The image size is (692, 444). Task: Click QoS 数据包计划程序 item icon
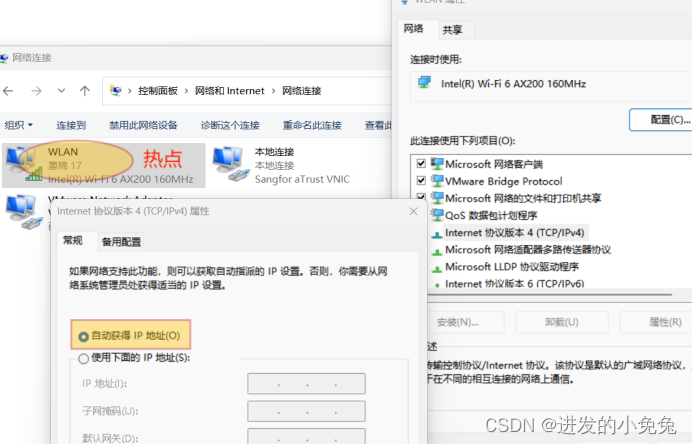pos(437,215)
